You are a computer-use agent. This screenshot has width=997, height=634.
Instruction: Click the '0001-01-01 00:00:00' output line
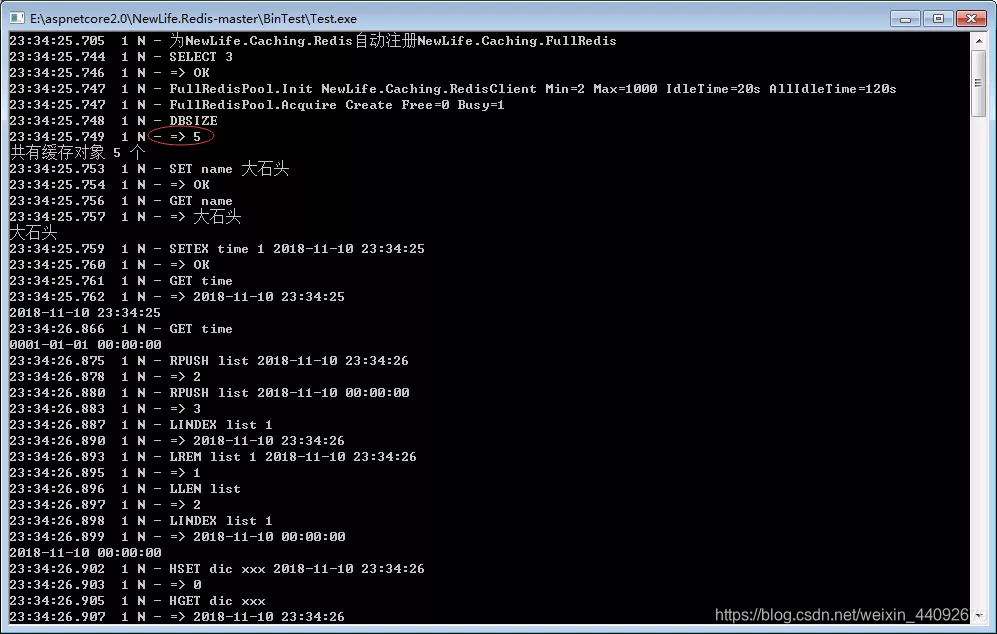click(85, 344)
